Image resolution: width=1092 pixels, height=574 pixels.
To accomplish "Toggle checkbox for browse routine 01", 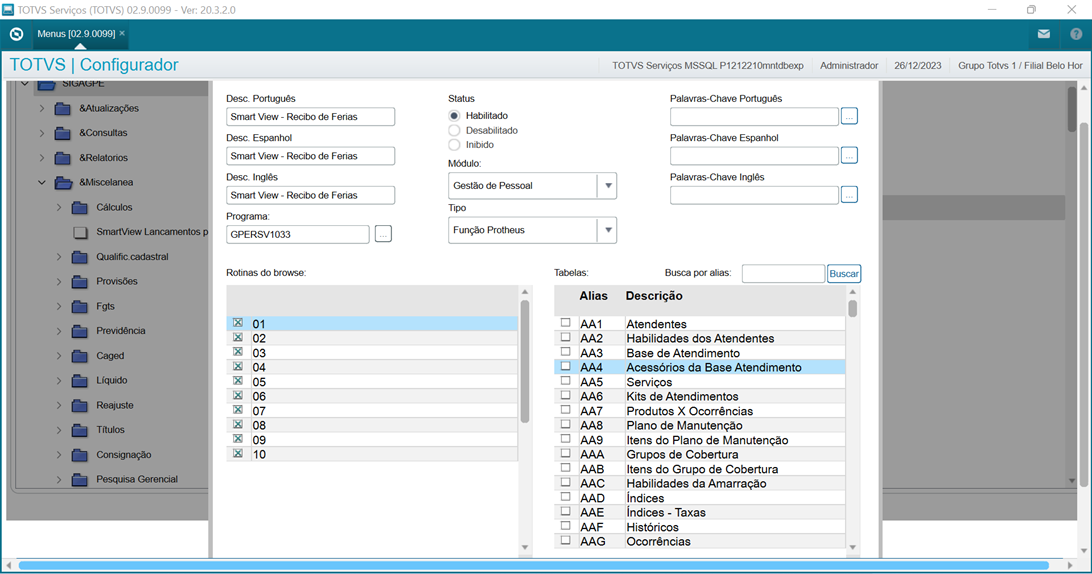I will point(237,323).
